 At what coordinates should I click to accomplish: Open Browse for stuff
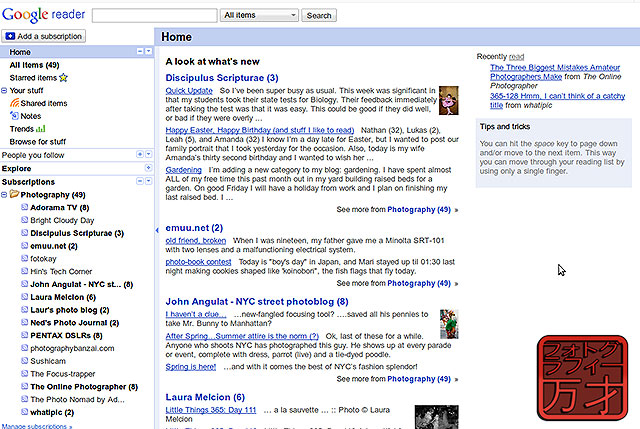(x=38, y=142)
